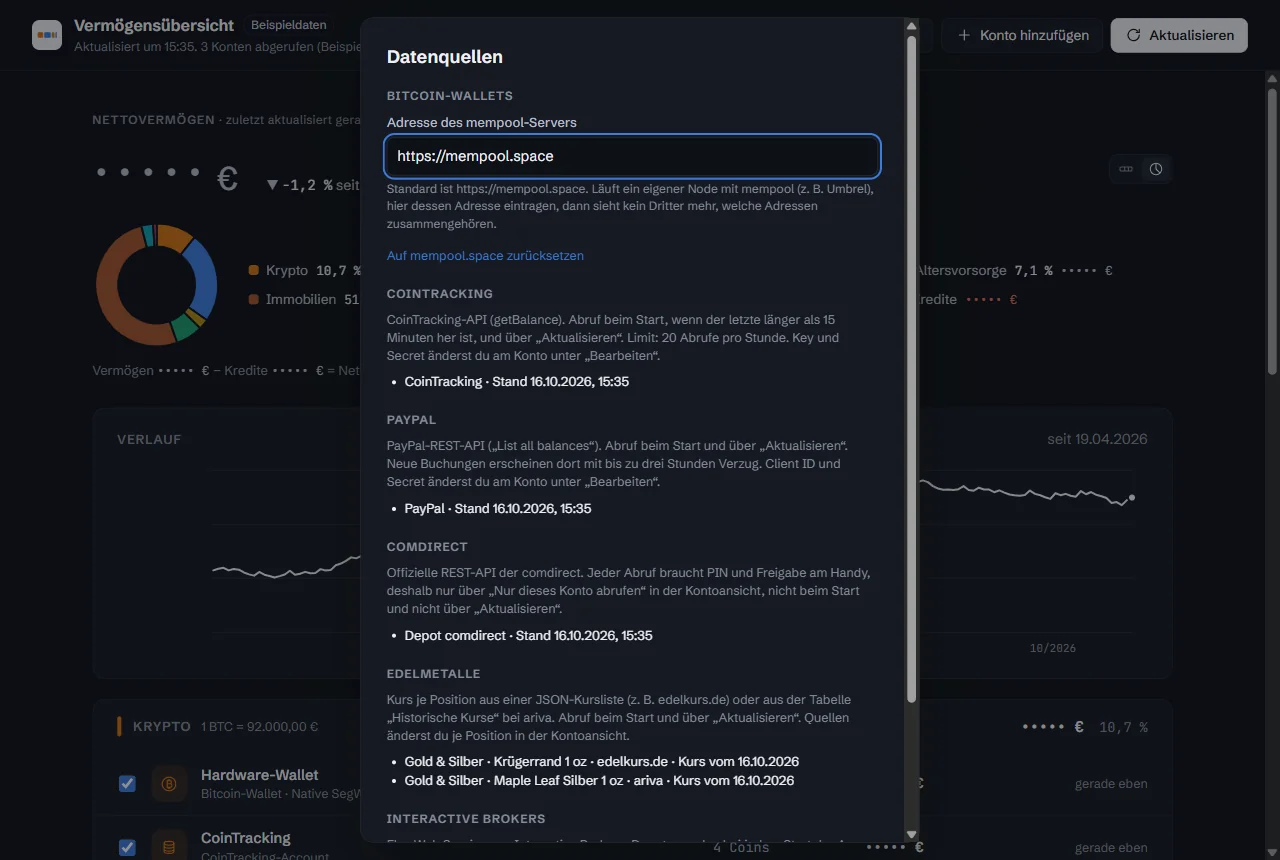
Task: Click the brown Immobilien legend swatch
Action: [253, 299]
